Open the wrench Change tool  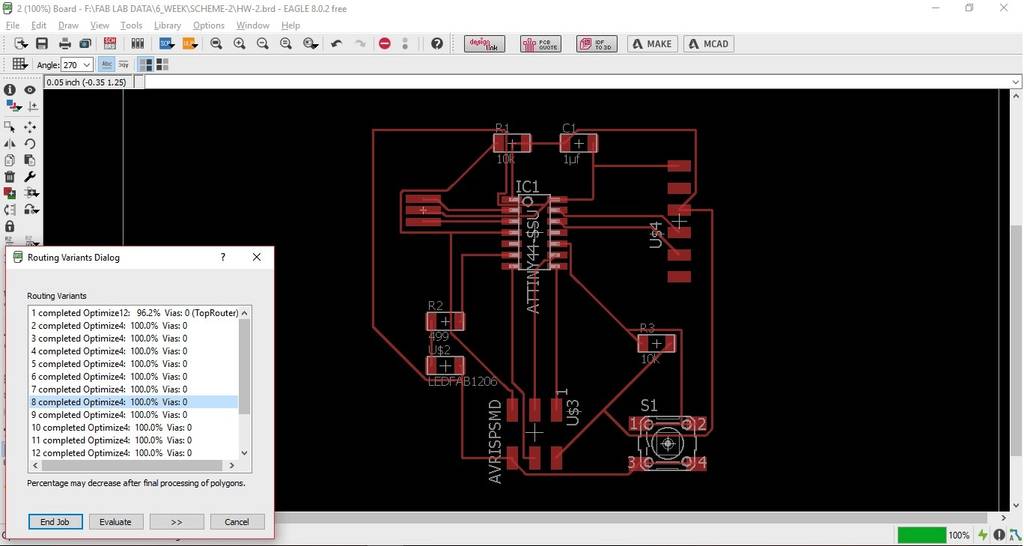[30, 176]
